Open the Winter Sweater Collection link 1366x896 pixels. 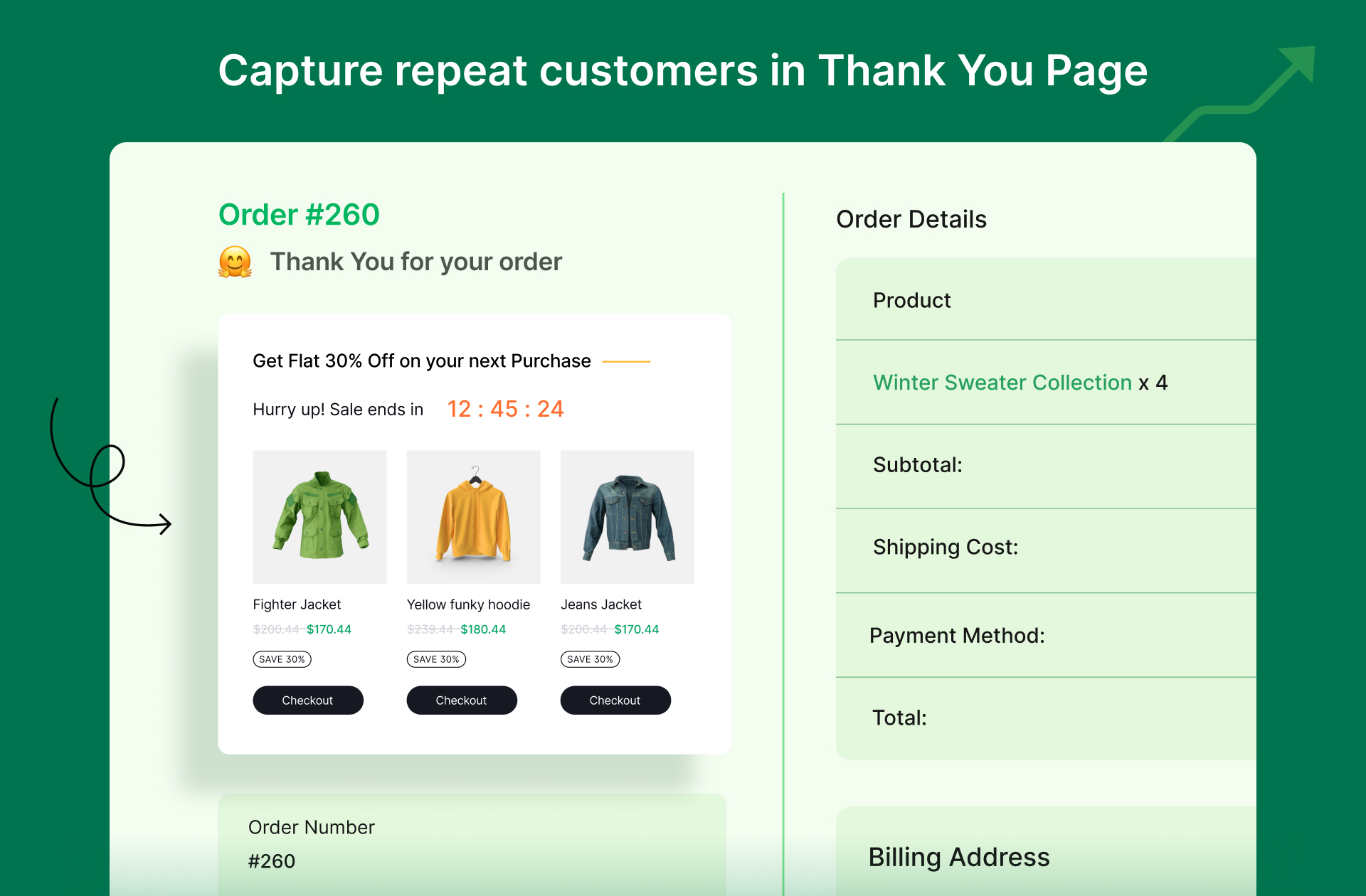(1002, 383)
